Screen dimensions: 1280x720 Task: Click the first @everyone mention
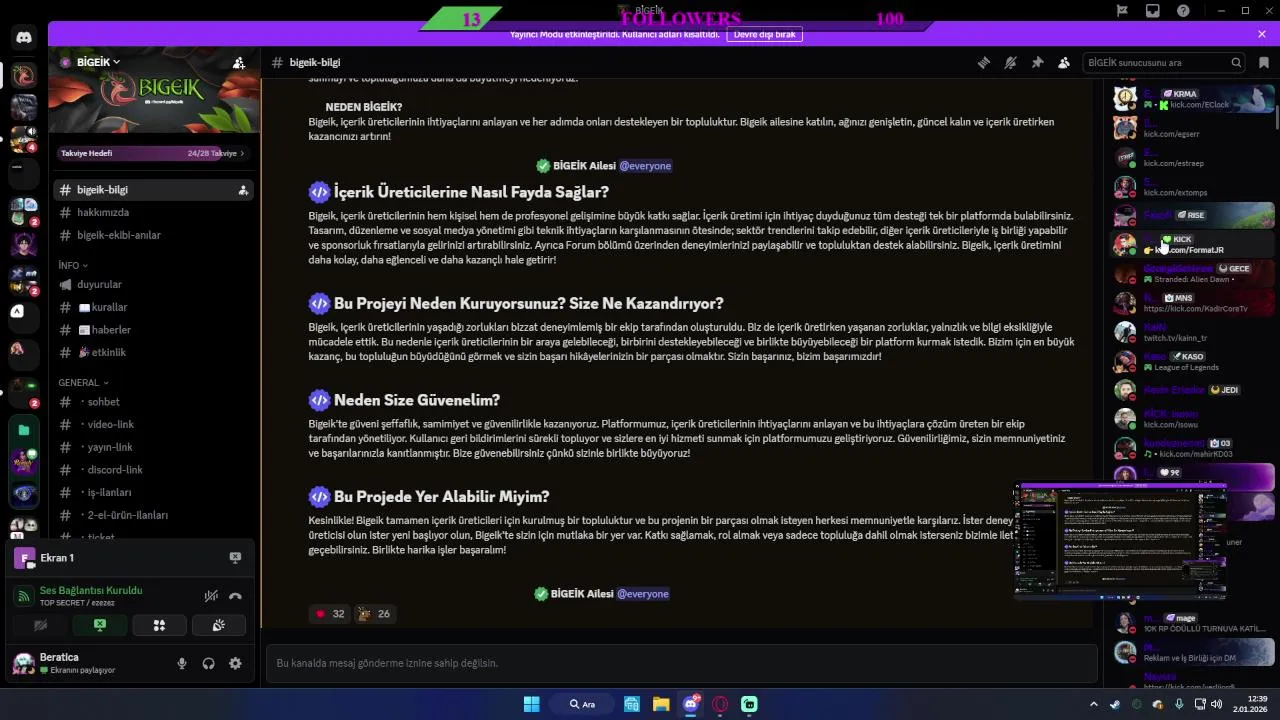point(645,166)
